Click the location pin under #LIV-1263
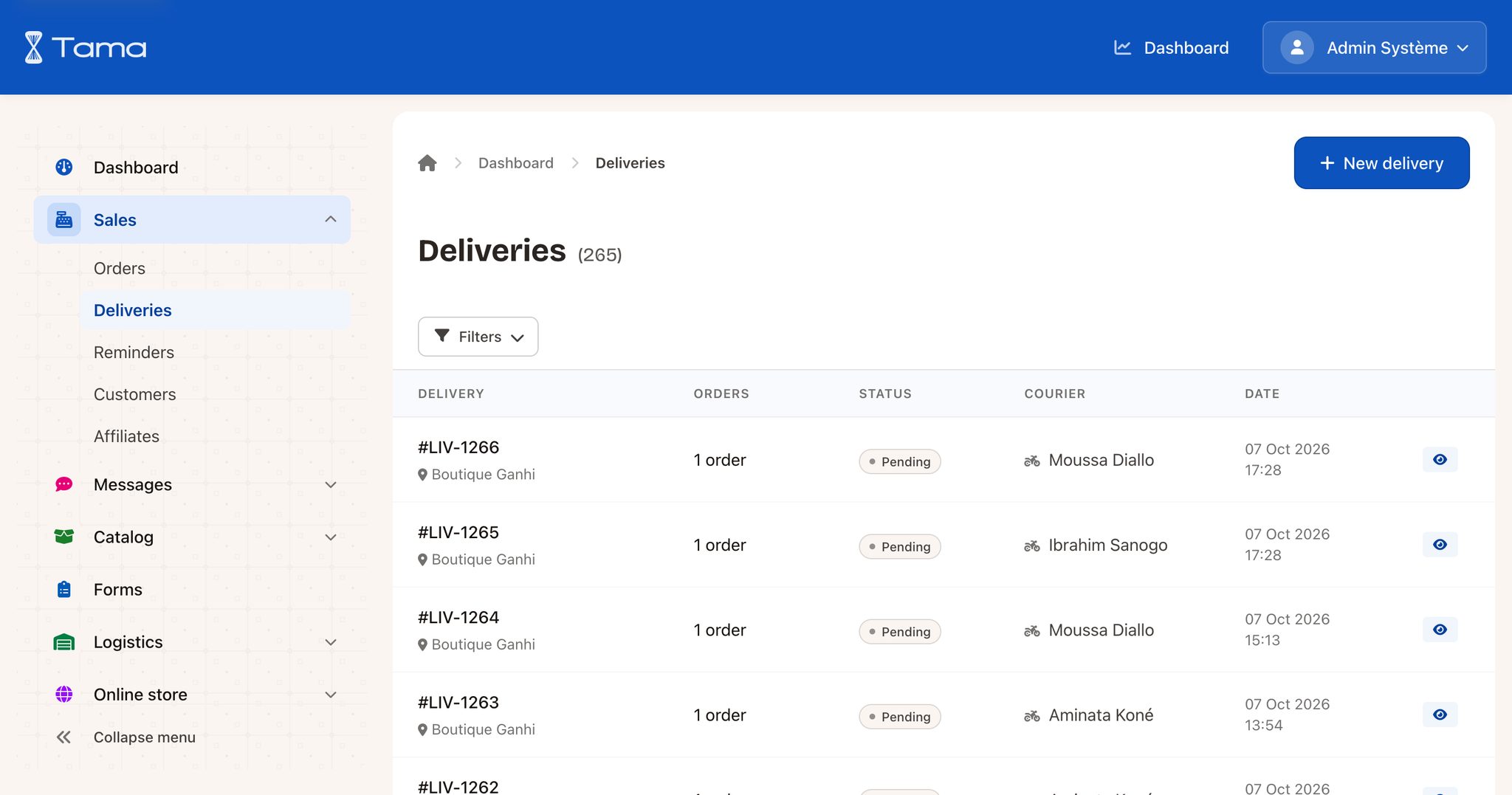Viewport: 1512px width, 795px height. (422, 729)
